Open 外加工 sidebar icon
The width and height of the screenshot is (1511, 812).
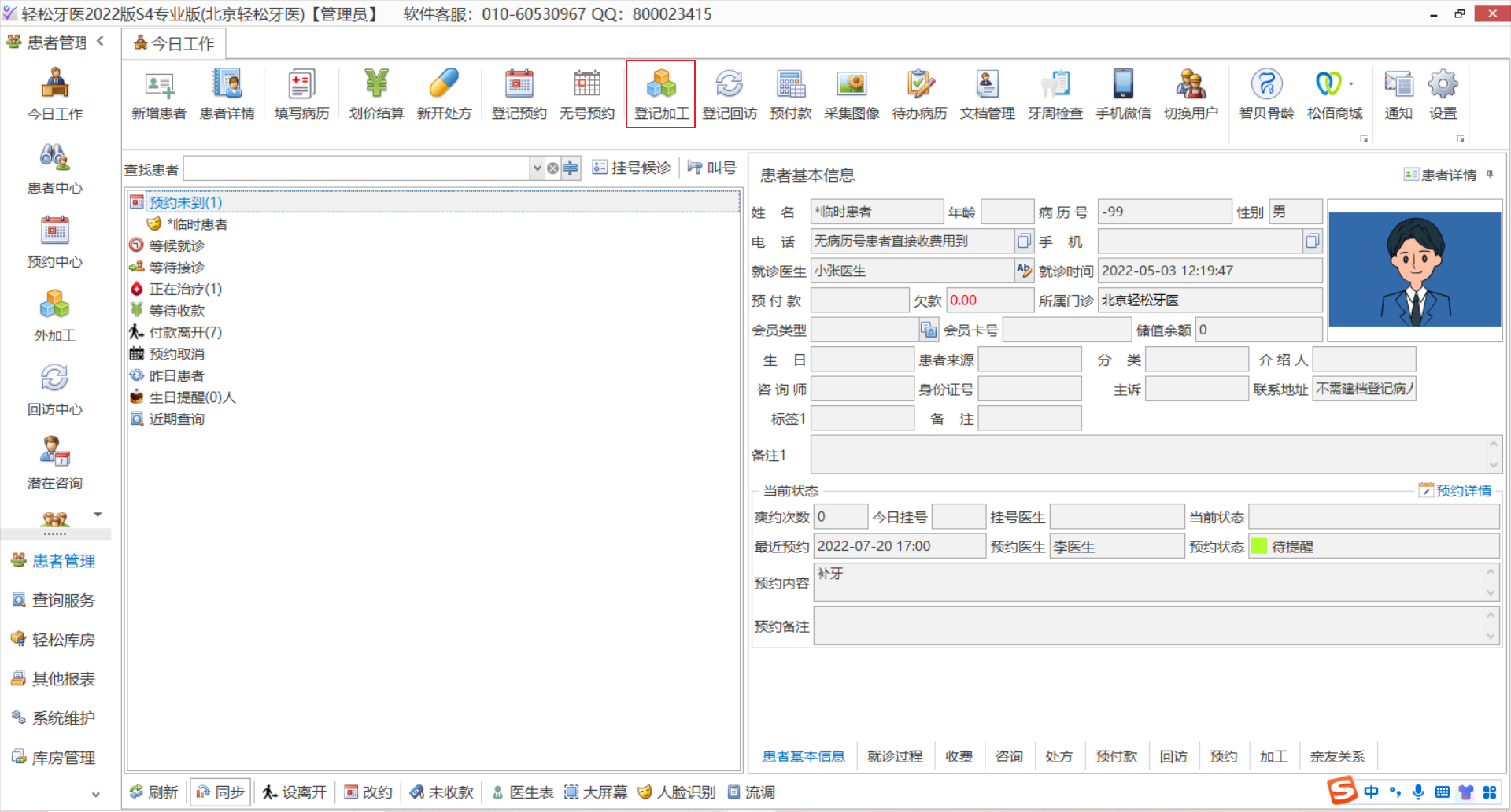54,316
